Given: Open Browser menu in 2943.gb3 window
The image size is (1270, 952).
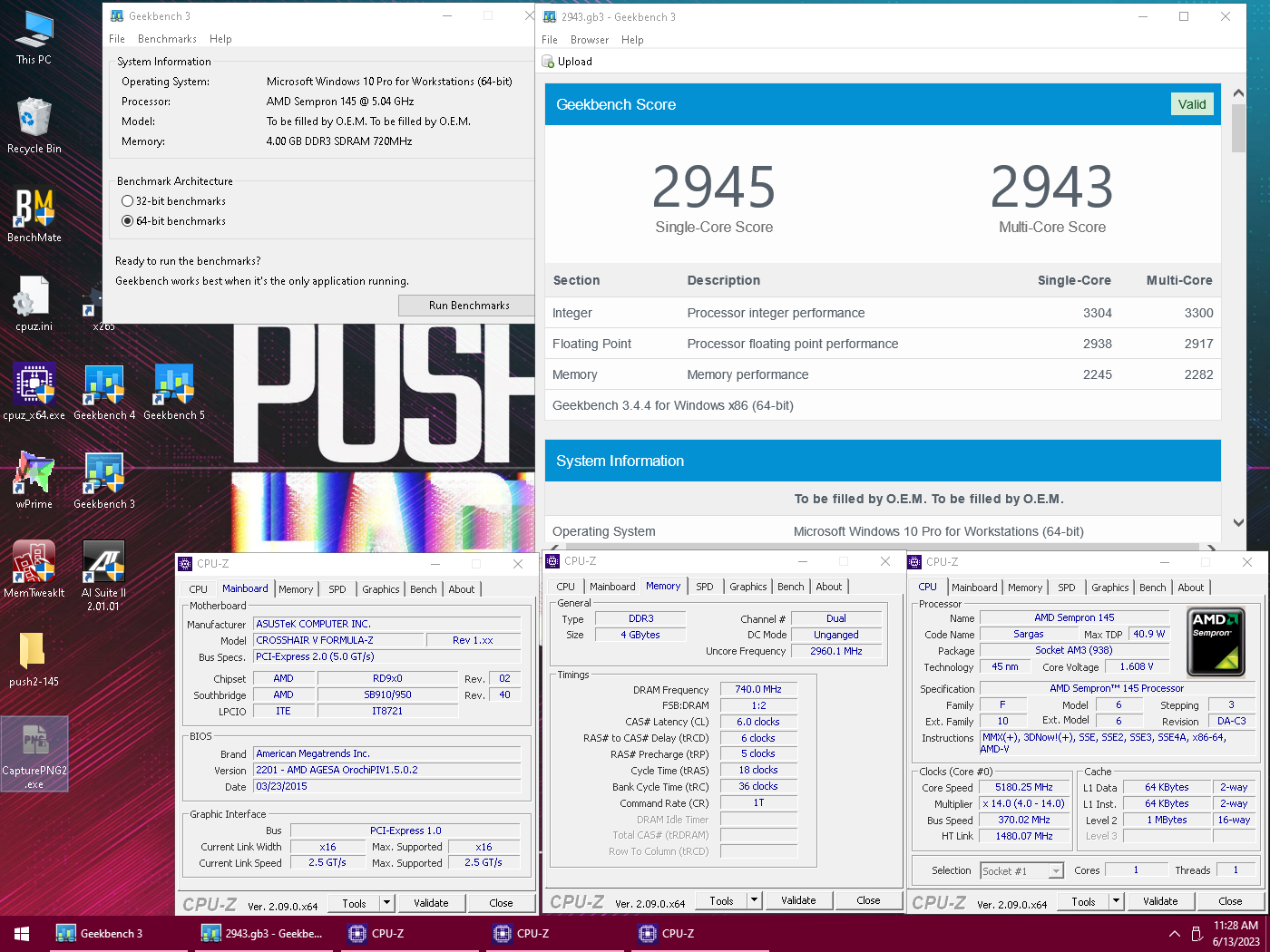Looking at the screenshot, I should click(590, 40).
